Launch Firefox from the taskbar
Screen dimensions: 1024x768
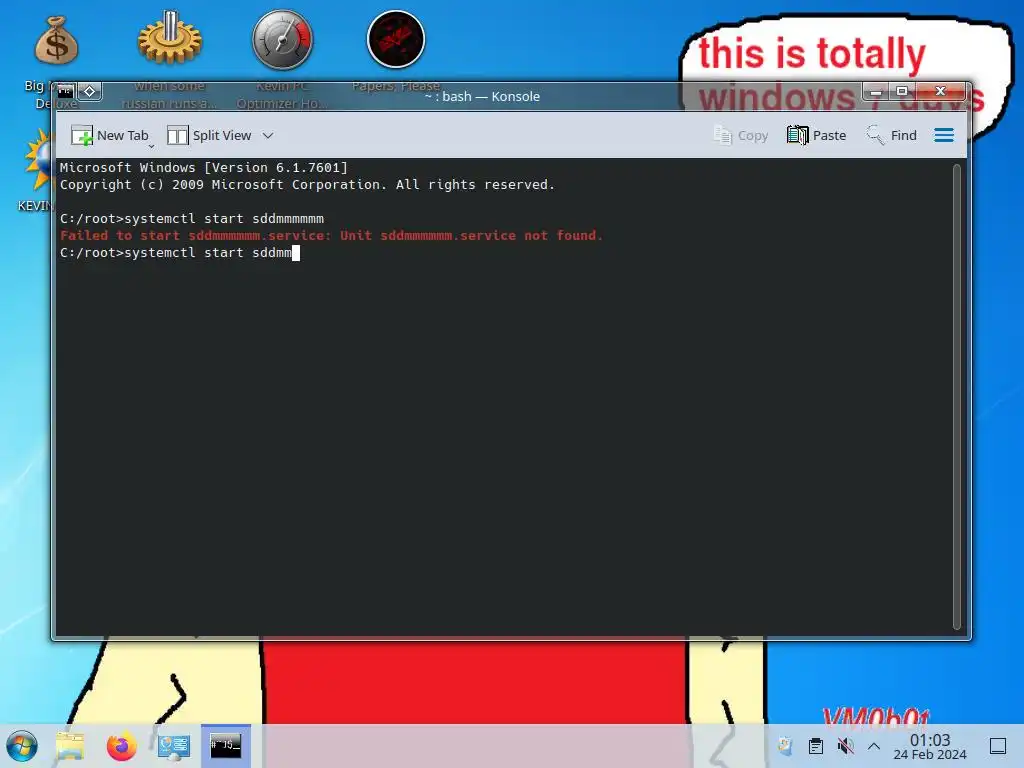(121, 746)
